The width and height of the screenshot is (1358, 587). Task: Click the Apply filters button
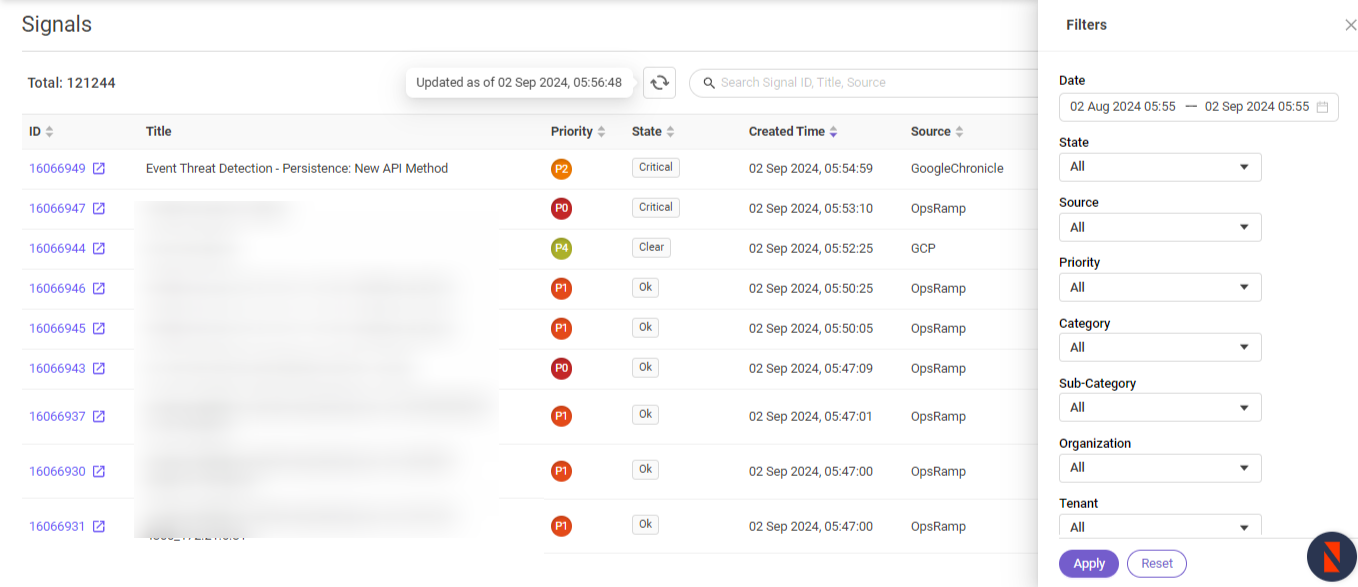1088,564
